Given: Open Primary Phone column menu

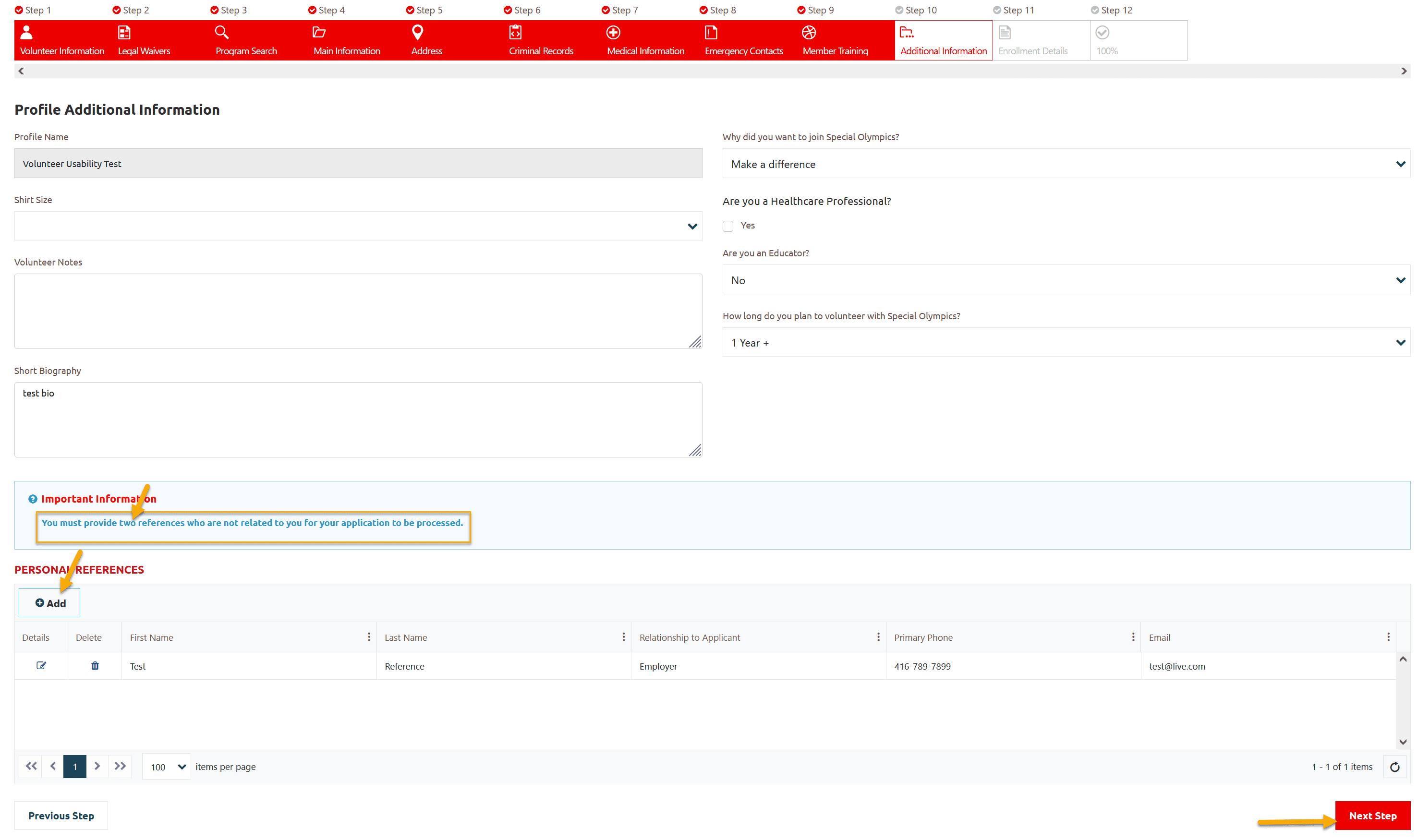Looking at the screenshot, I should 1133,637.
